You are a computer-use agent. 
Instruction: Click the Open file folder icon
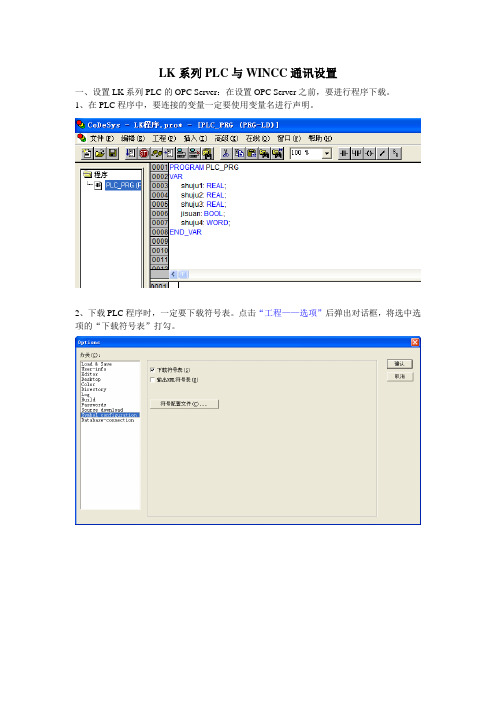(100, 154)
